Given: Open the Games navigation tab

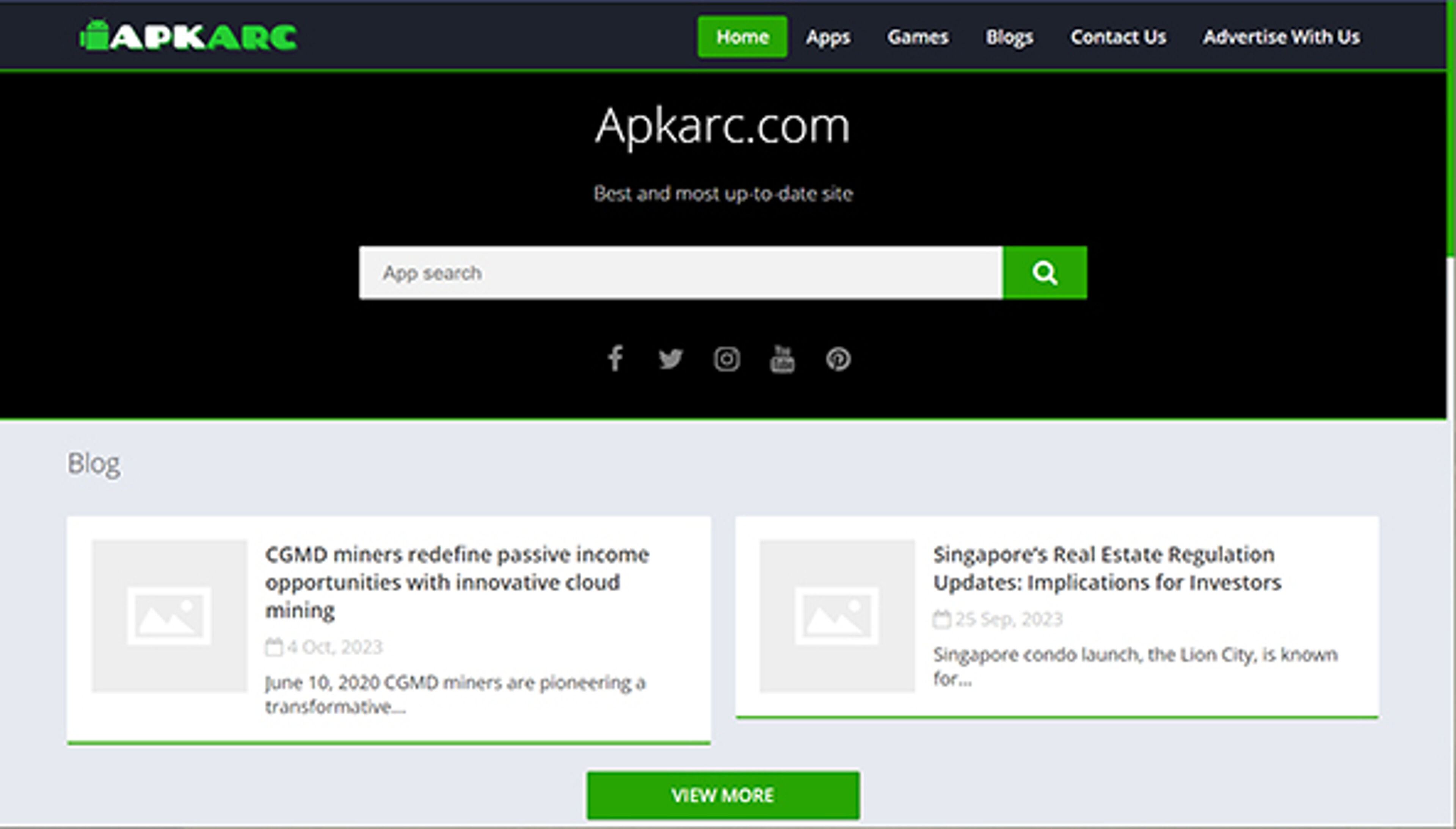Looking at the screenshot, I should point(918,36).
